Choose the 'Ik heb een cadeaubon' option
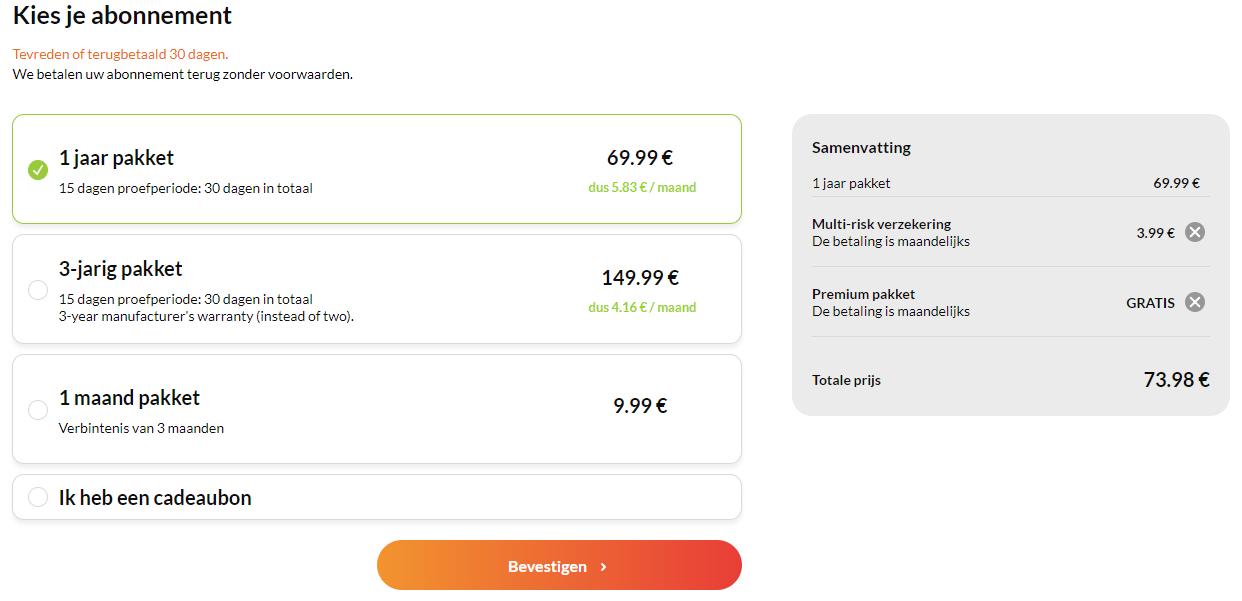 click(x=37, y=496)
